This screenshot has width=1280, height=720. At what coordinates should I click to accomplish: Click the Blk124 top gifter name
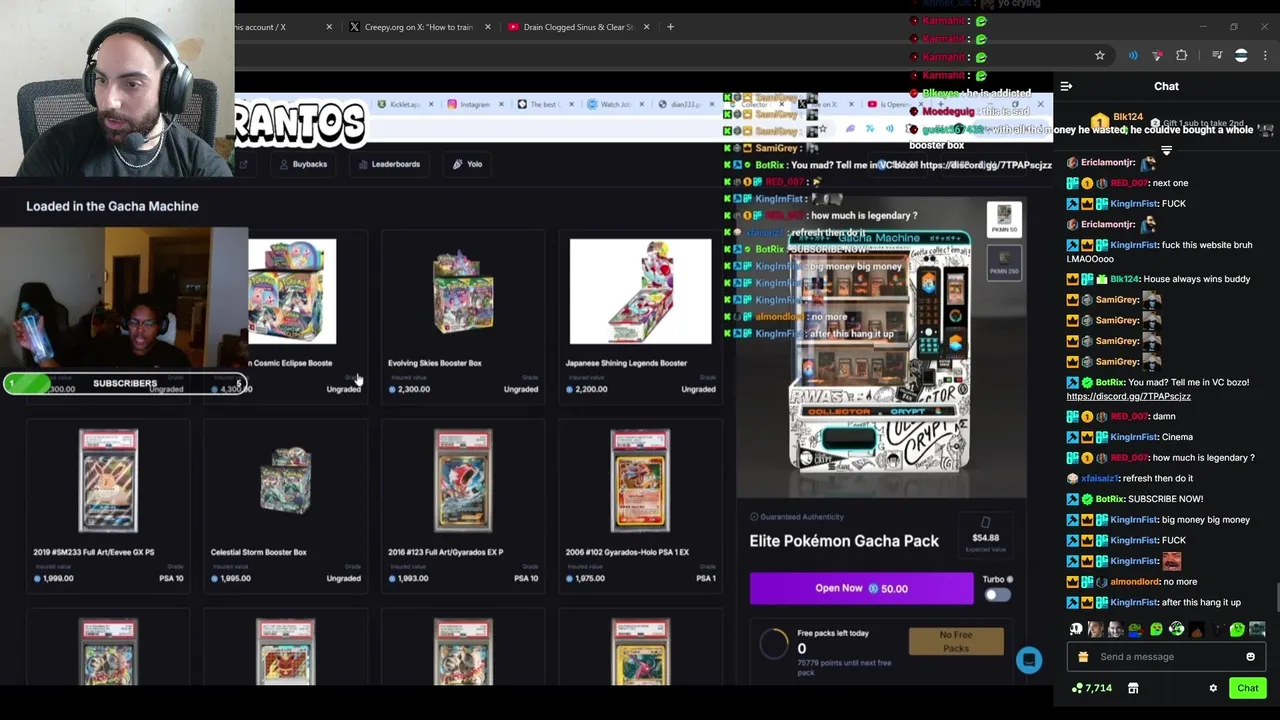[x=1127, y=118]
